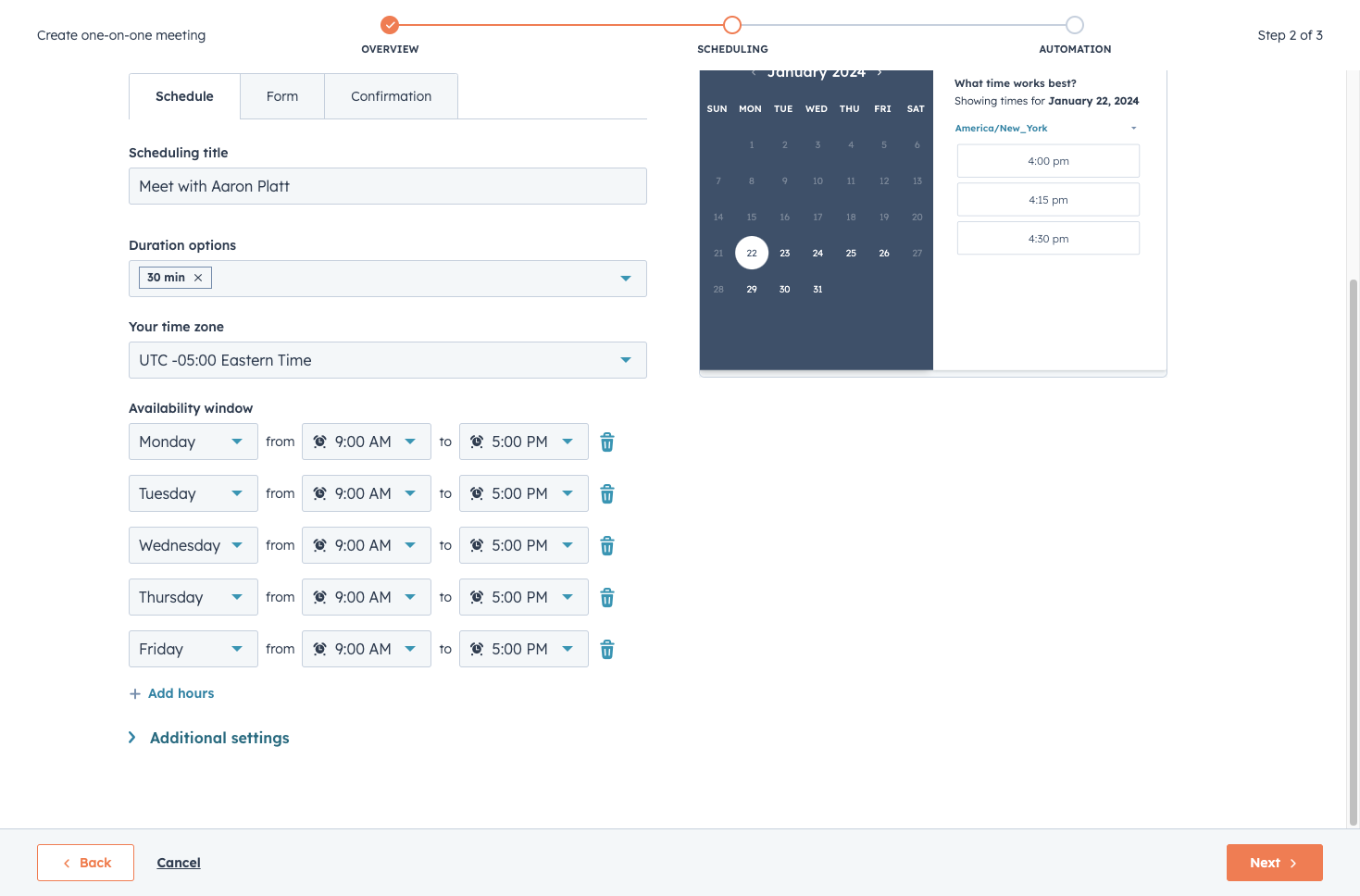
Task: Delete the Tuesday availability row
Action: [x=607, y=494]
